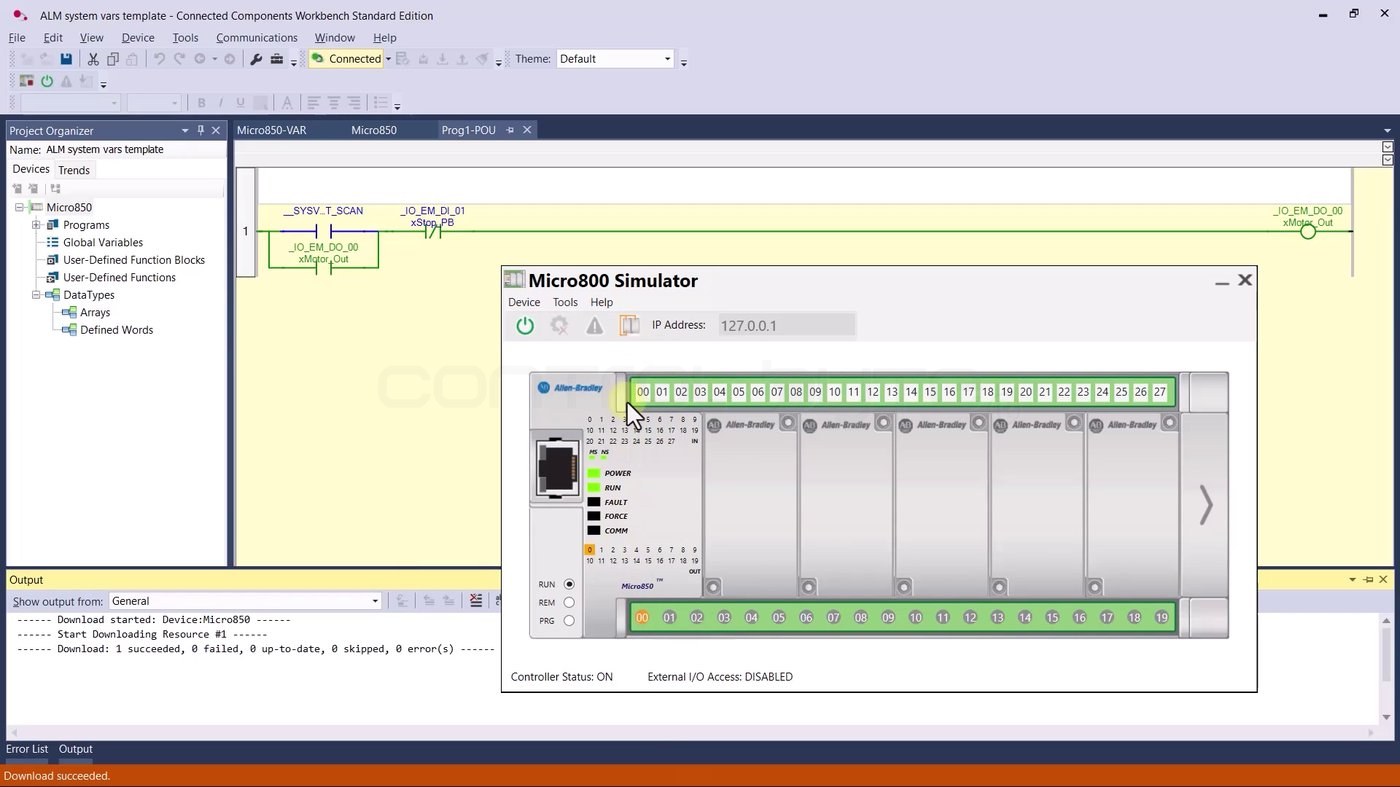The width and height of the screenshot is (1400, 787).
Task: Close the Prog1-POU tab
Action: tap(527, 130)
